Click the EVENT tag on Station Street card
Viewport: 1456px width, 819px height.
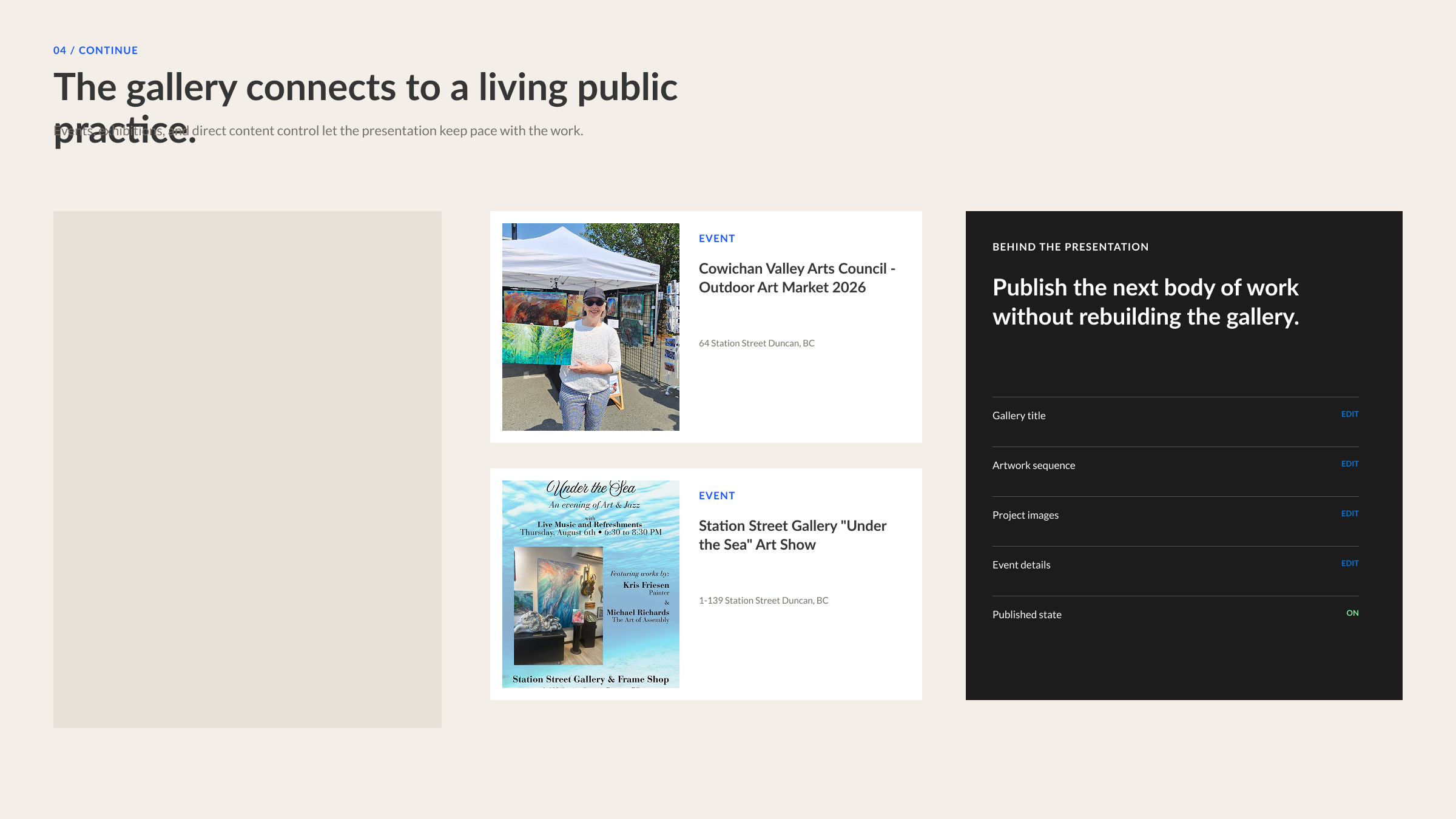[716, 496]
